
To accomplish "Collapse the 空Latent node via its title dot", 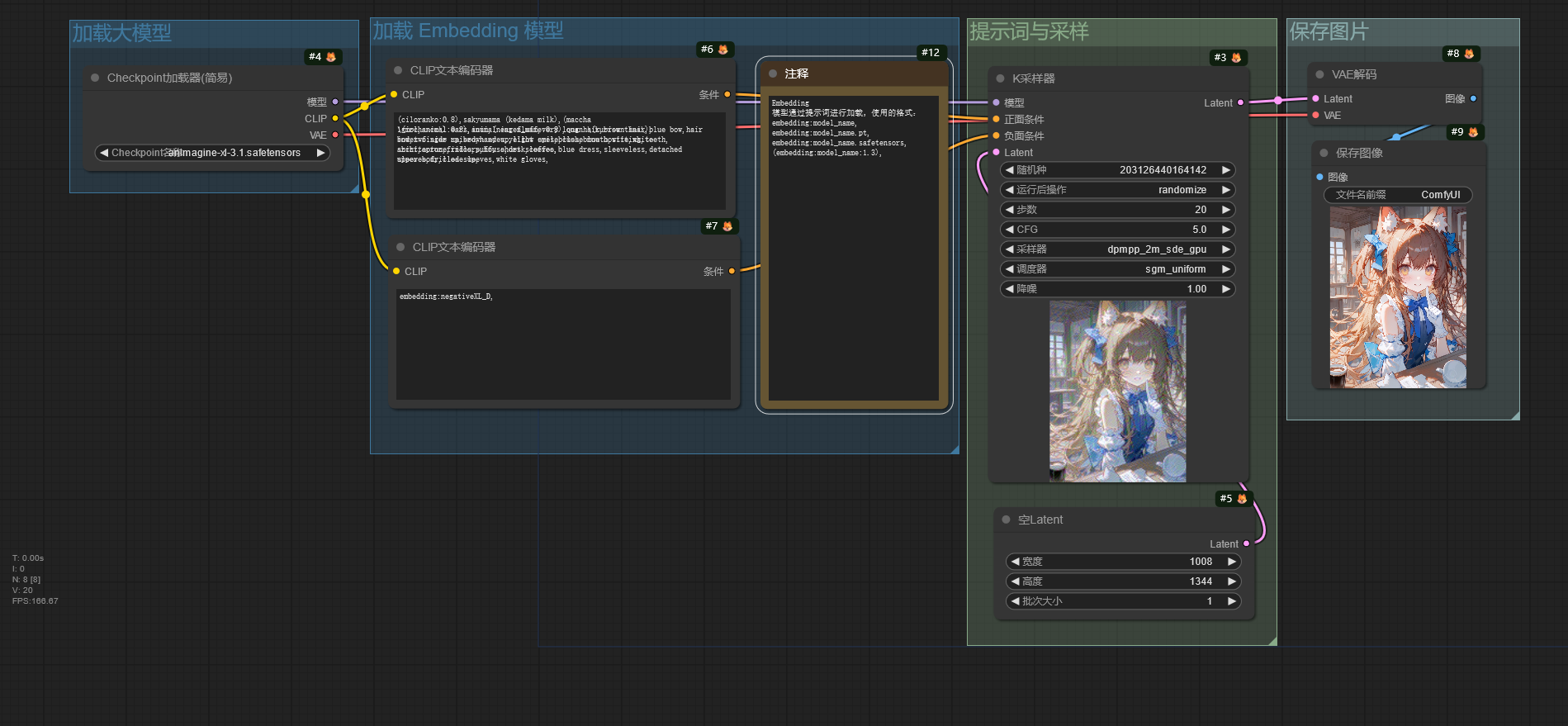I will point(1006,520).
